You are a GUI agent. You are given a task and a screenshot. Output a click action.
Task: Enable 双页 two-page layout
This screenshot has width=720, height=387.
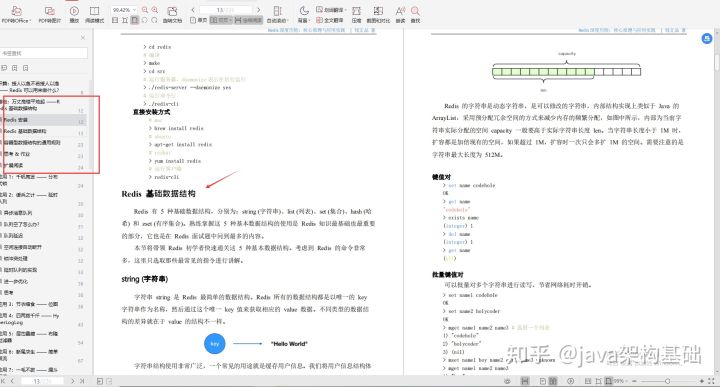(220, 20)
